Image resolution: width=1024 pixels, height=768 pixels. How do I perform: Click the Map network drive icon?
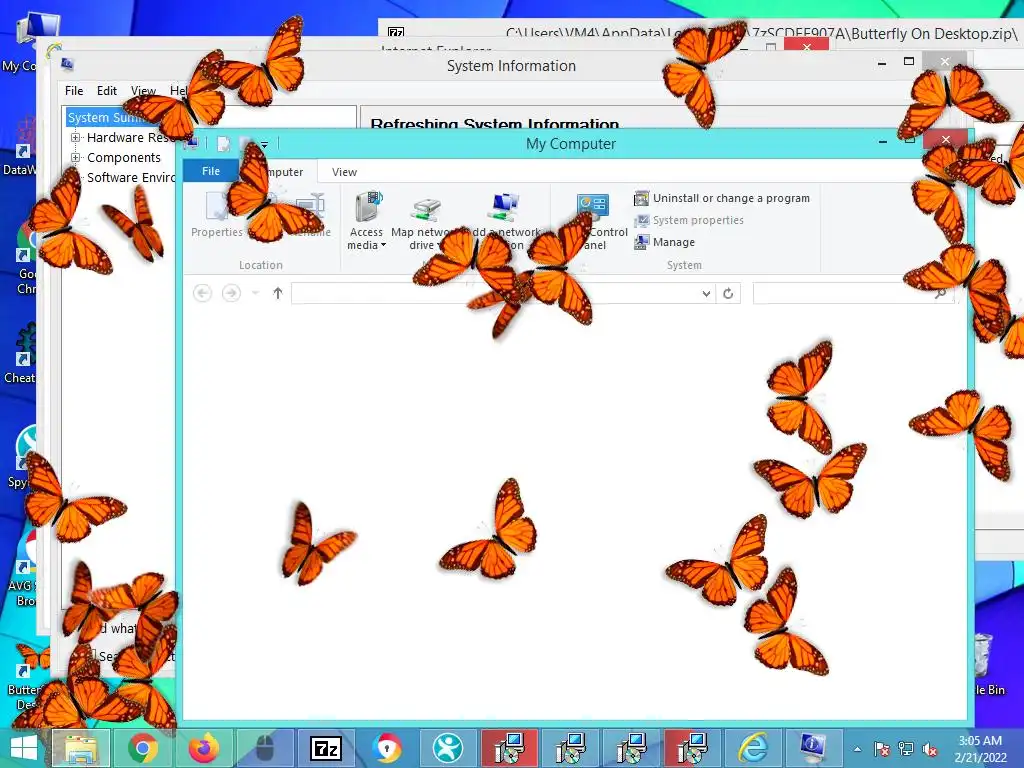pos(425,210)
